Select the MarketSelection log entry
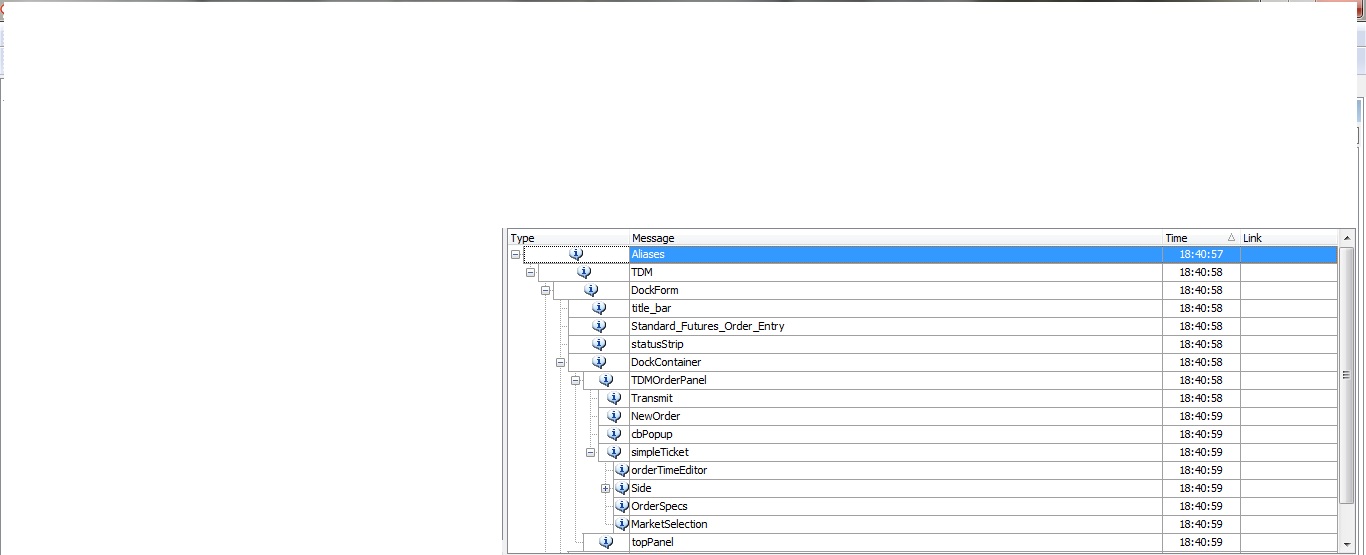The height and width of the screenshot is (555, 1366). pos(669,525)
